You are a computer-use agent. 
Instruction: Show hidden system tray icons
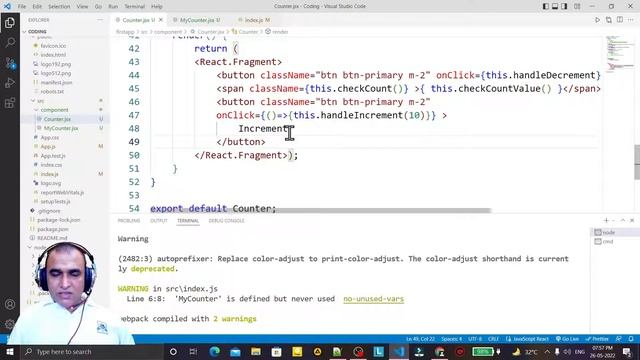point(547,351)
